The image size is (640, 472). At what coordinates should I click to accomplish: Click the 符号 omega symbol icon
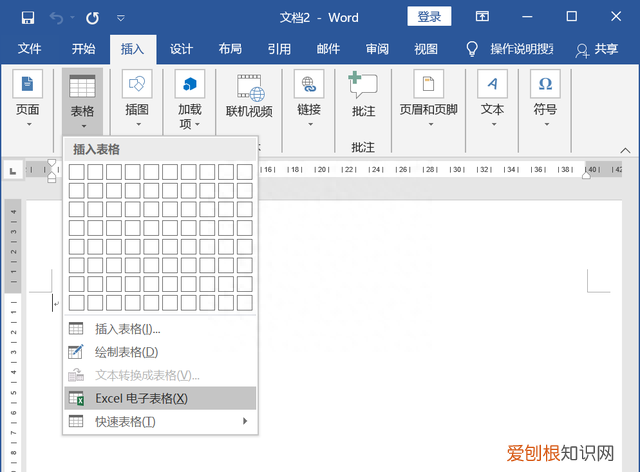click(545, 84)
